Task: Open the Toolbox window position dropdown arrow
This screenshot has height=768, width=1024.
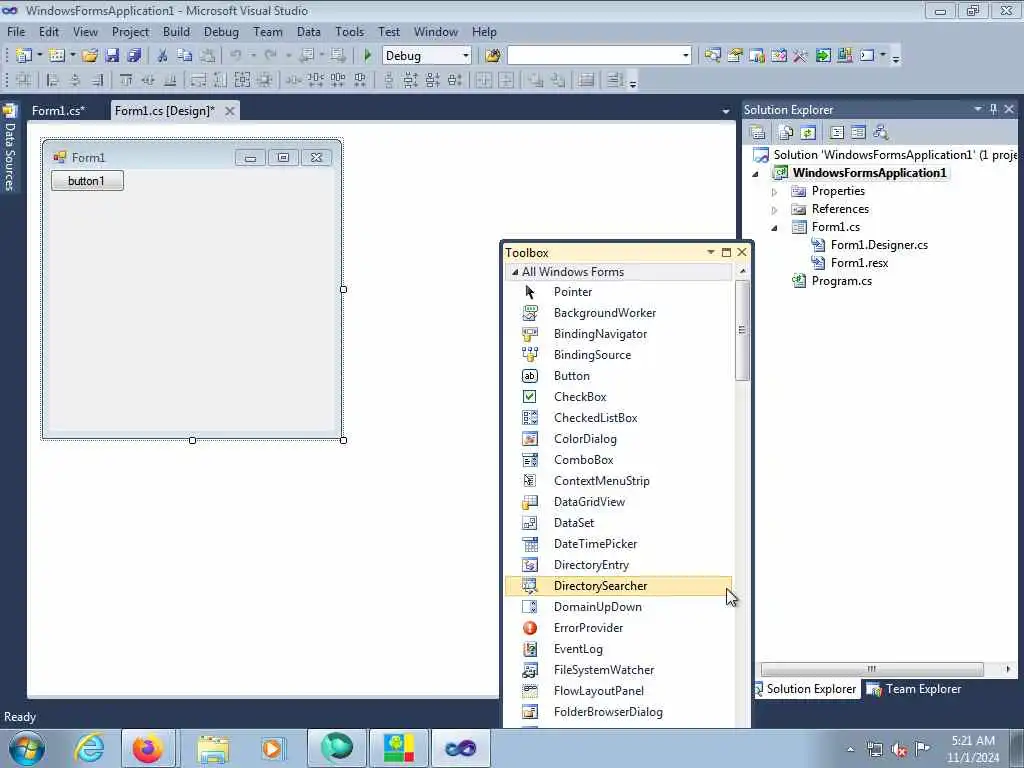Action: pyautogui.click(x=711, y=252)
